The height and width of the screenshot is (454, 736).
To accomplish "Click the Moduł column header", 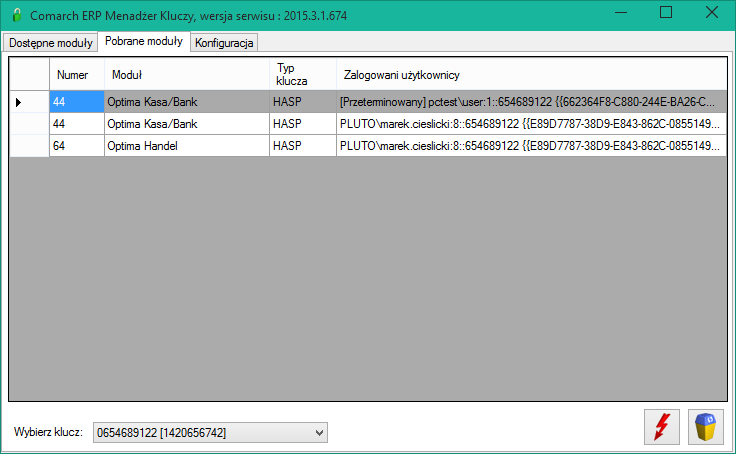I will point(187,74).
